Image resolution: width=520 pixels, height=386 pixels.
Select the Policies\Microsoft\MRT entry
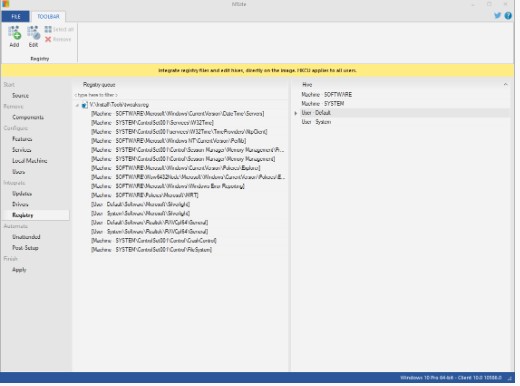click(145, 195)
